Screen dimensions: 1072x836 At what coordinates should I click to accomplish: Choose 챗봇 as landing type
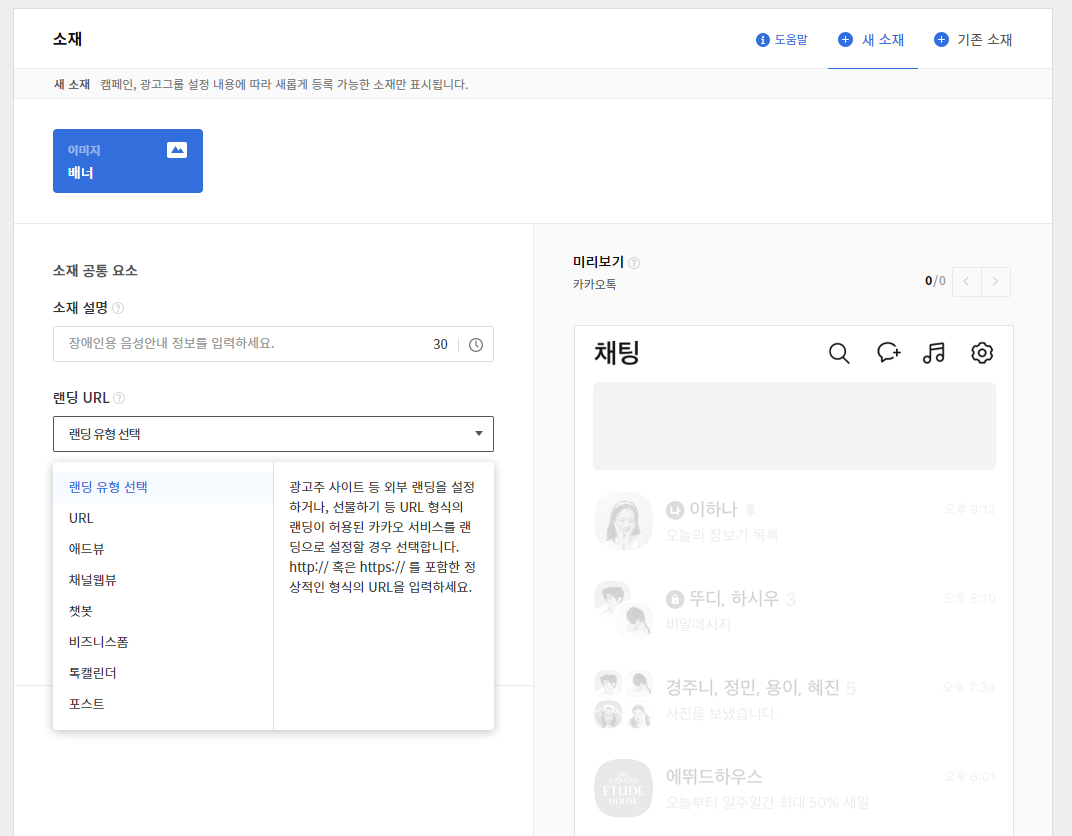[x=163, y=611]
